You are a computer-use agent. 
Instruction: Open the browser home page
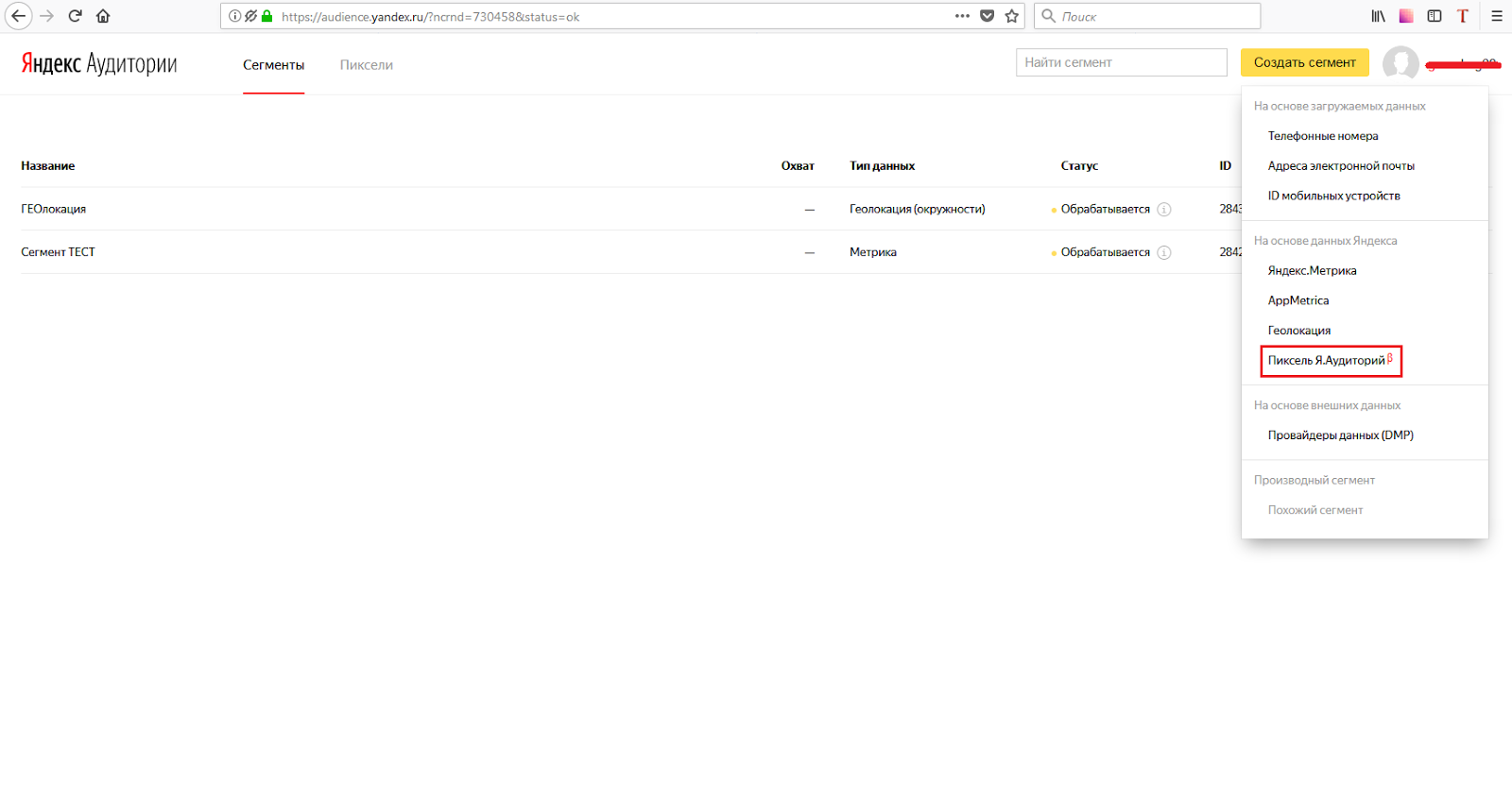(x=103, y=16)
